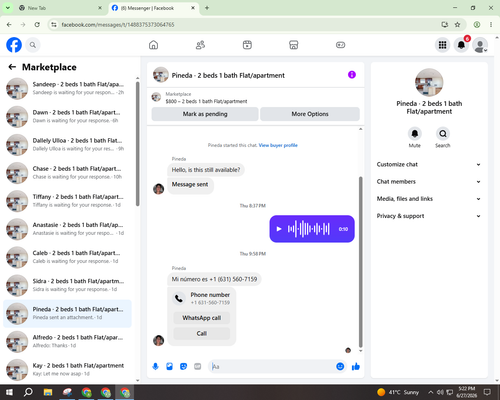
Task: Click the WhatsApp call button
Action: coord(202,318)
